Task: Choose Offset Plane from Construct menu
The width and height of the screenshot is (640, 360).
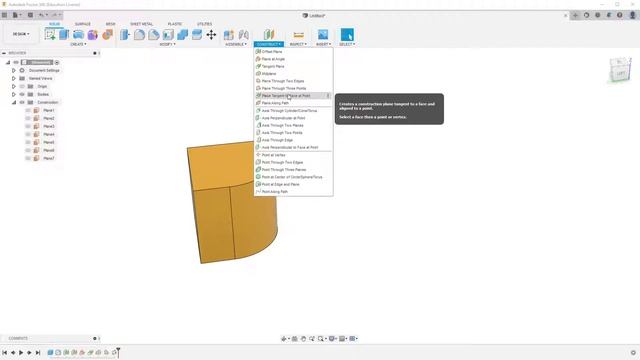Action: (x=293, y=52)
